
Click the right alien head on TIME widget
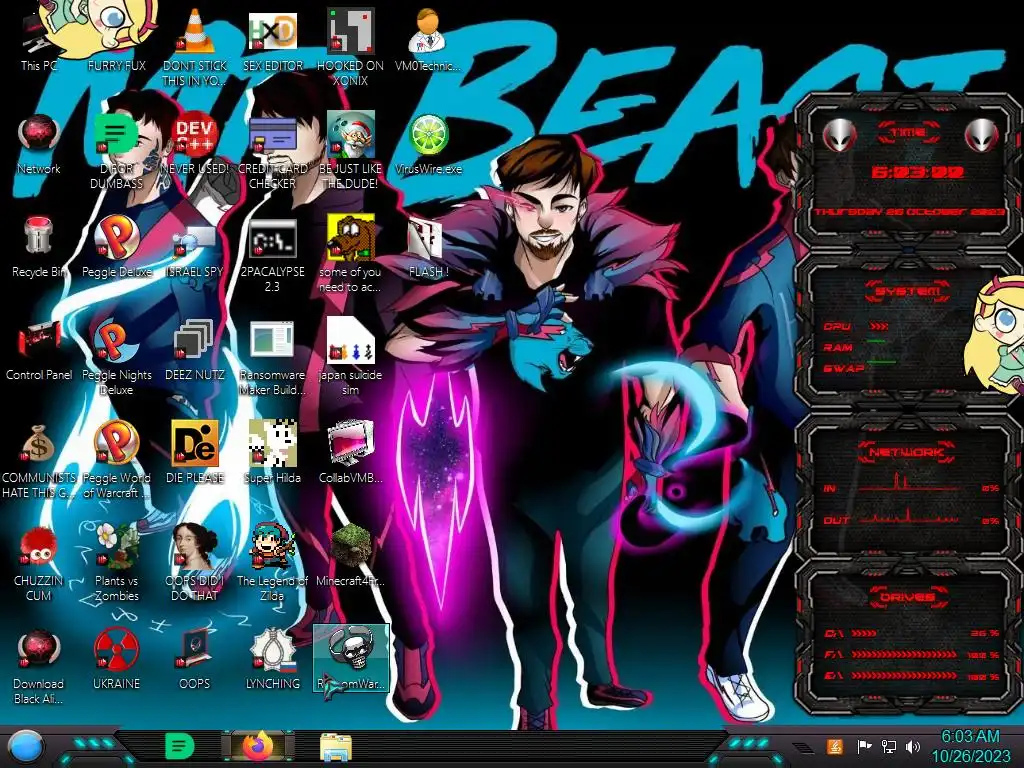pos(982,136)
